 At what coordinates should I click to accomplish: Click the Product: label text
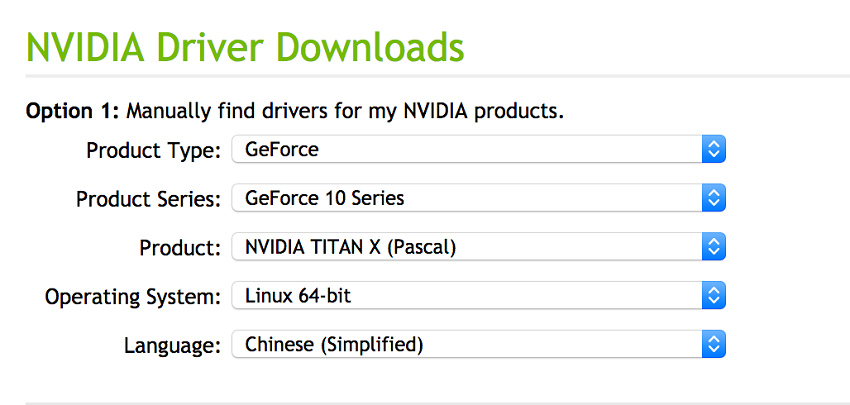click(x=181, y=248)
